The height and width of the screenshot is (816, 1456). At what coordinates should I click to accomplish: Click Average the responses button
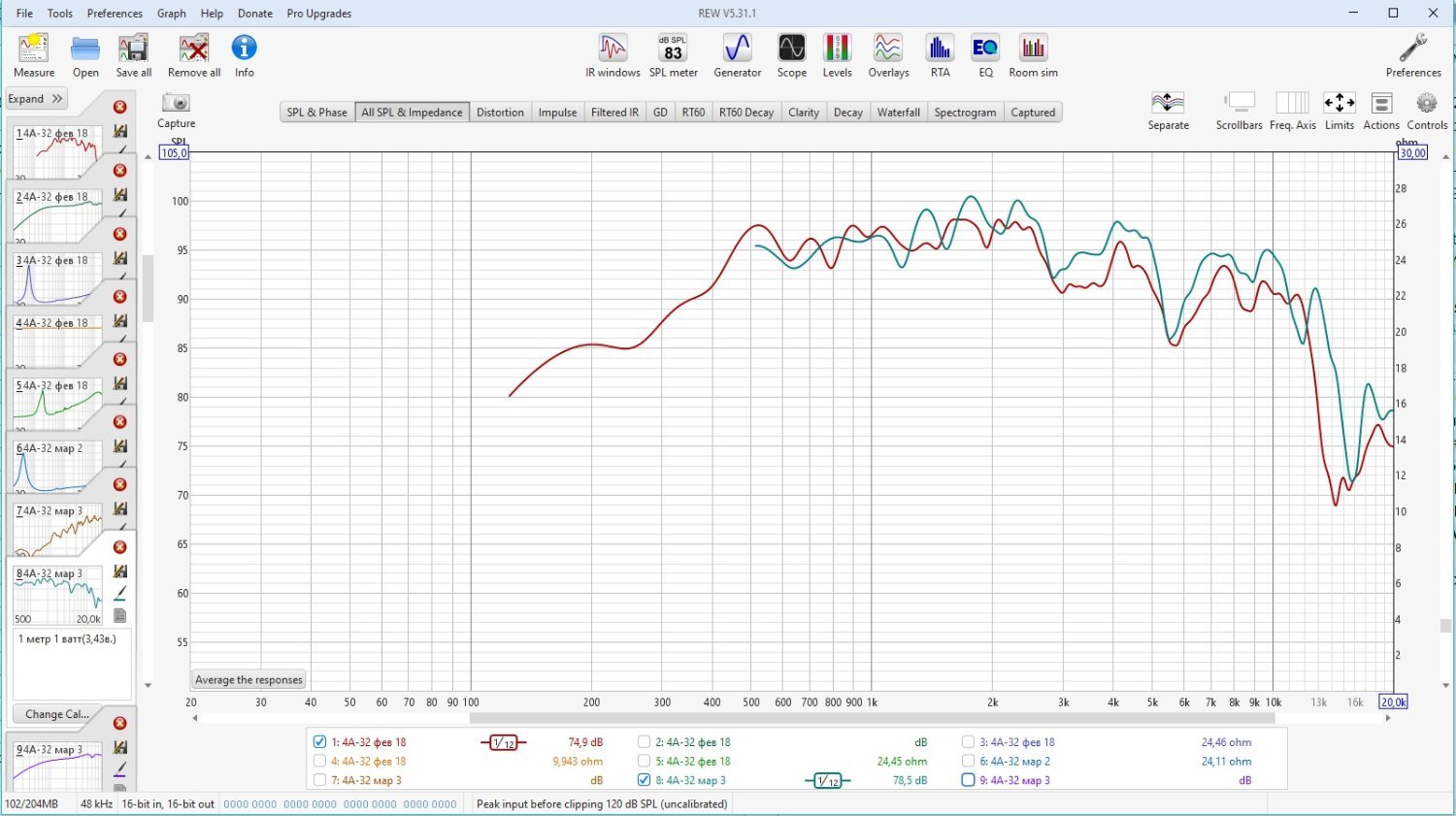click(x=248, y=680)
